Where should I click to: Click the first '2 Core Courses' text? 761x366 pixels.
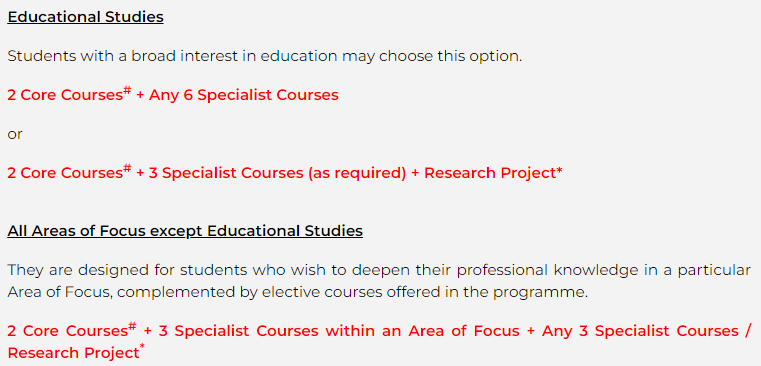click(65, 95)
